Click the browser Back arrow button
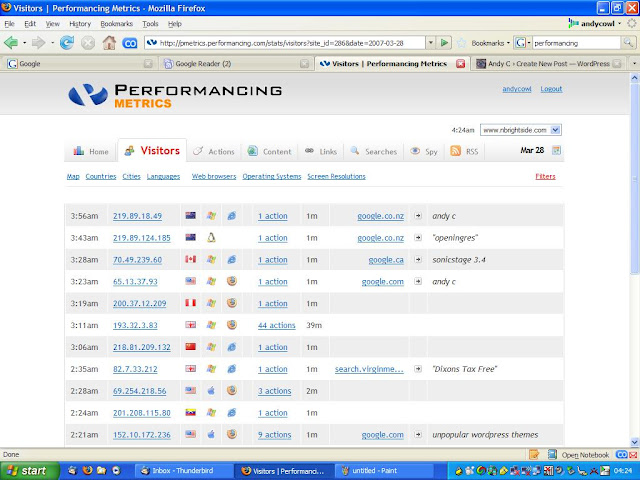Image resolution: width=640 pixels, height=480 pixels. coord(11,42)
